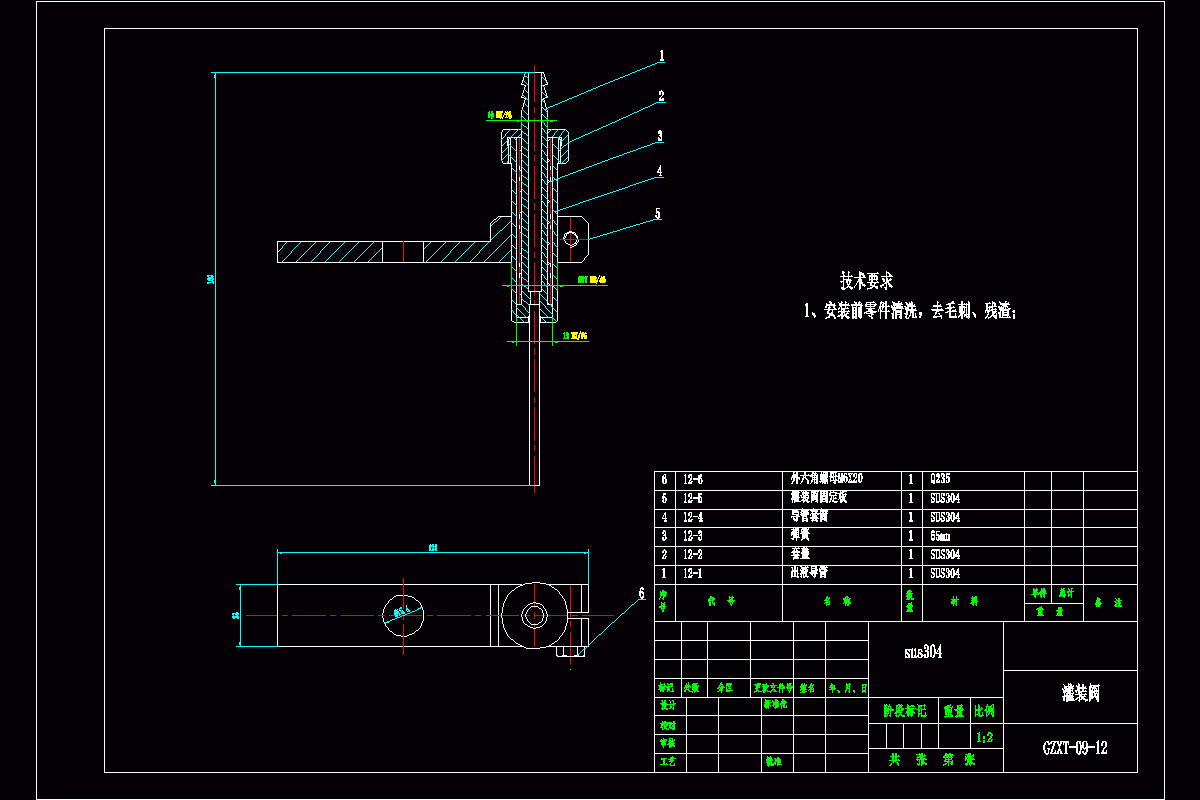Click SUS304 material in row 12-4

(x=945, y=517)
